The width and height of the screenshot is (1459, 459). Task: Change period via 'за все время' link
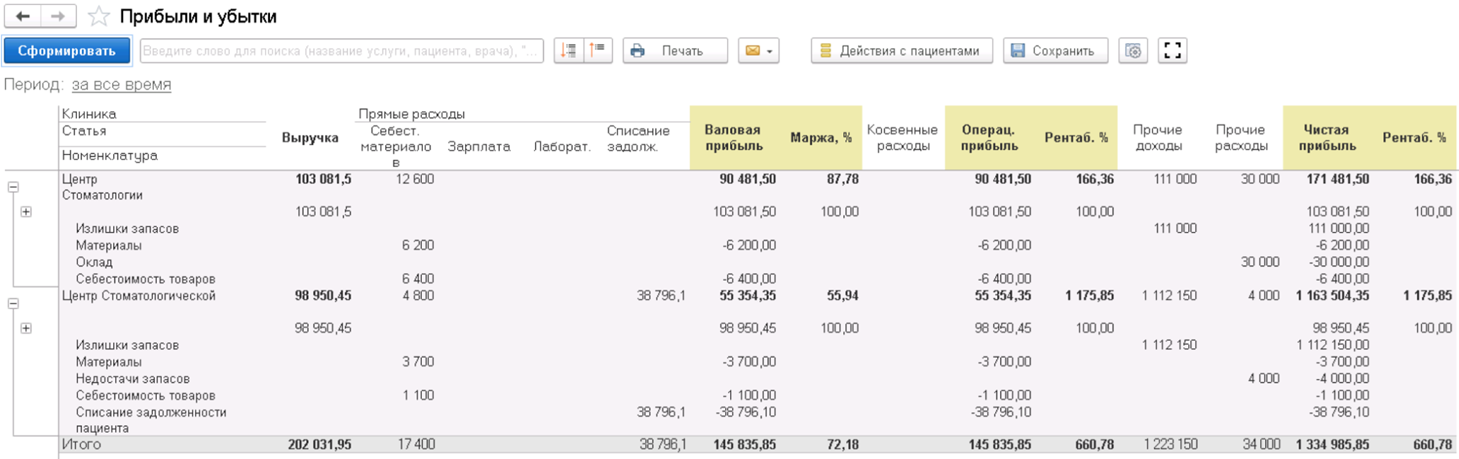point(121,84)
